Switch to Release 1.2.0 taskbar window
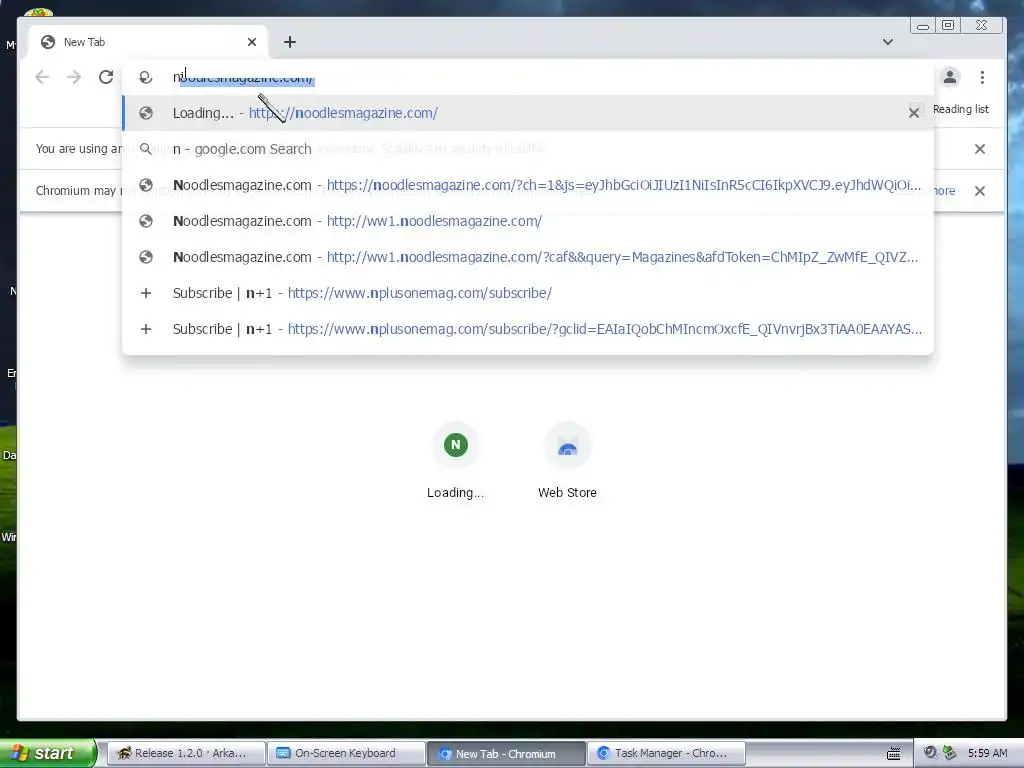Viewport: 1024px width, 768px height. pyautogui.click(x=185, y=753)
